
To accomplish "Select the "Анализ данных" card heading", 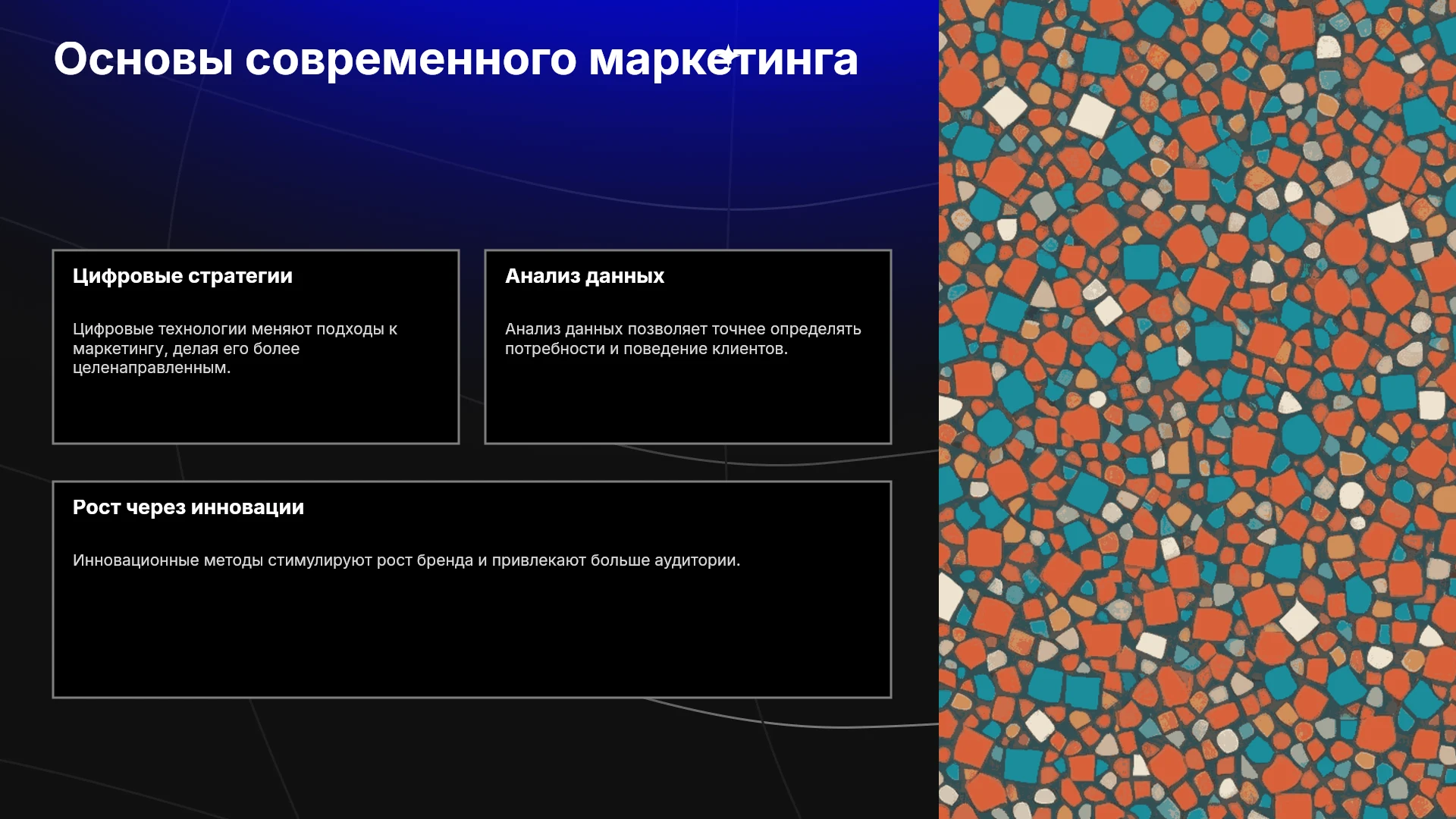I will (585, 276).
